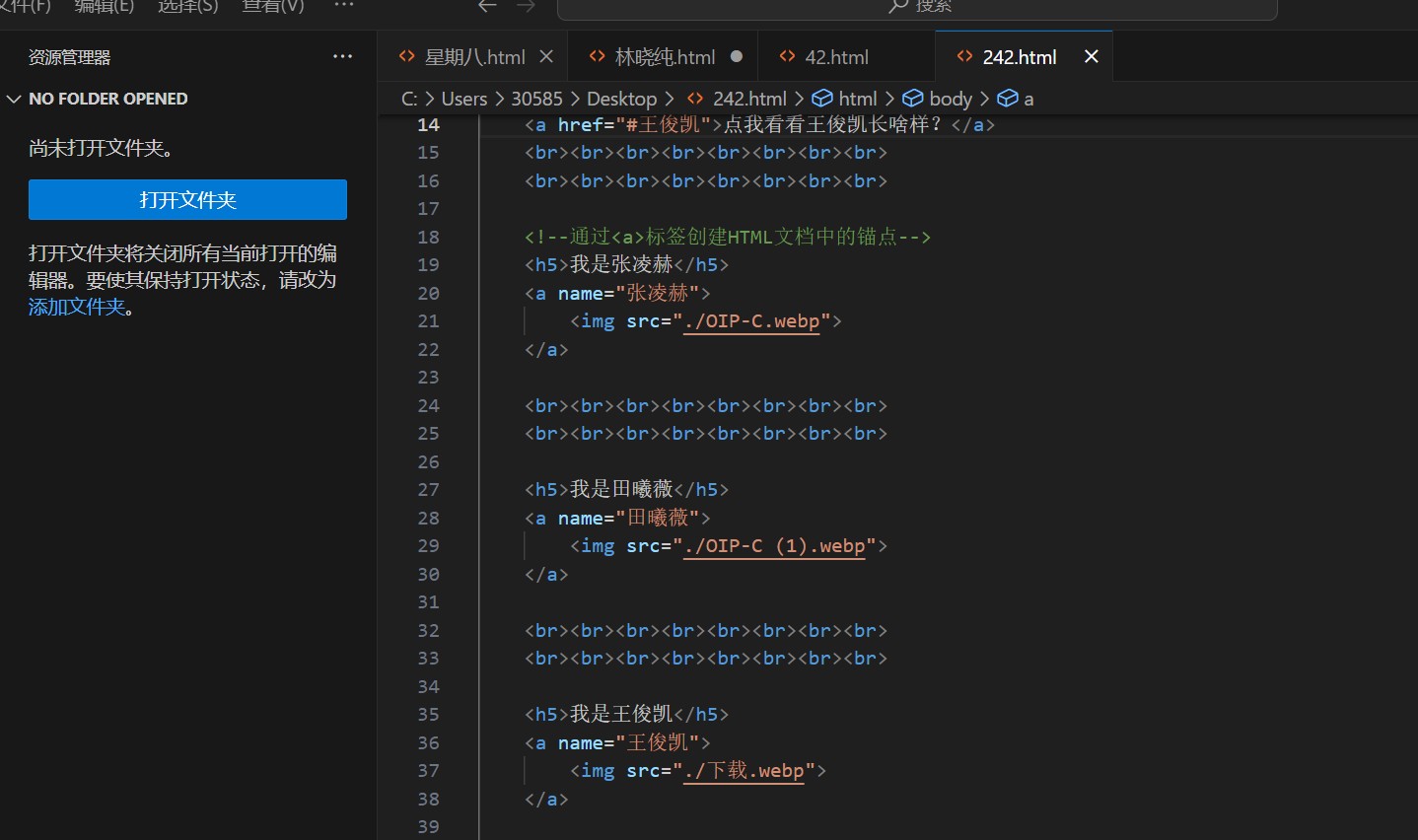Click breadcrumb segment 30585

click(x=536, y=99)
